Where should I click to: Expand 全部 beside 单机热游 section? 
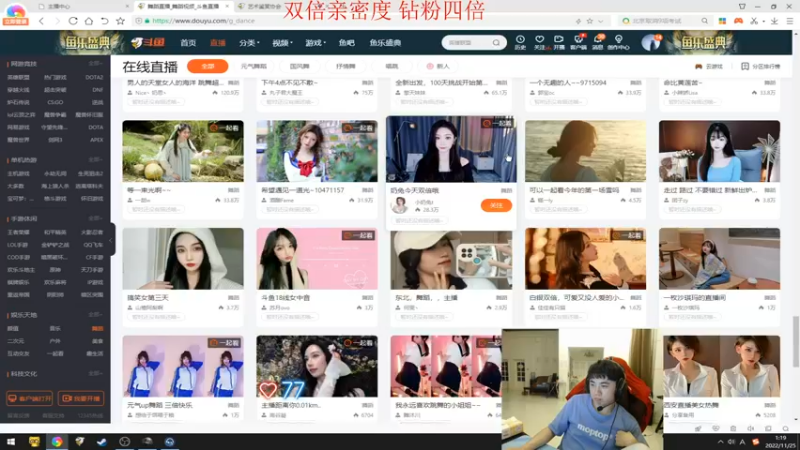point(95,160)
